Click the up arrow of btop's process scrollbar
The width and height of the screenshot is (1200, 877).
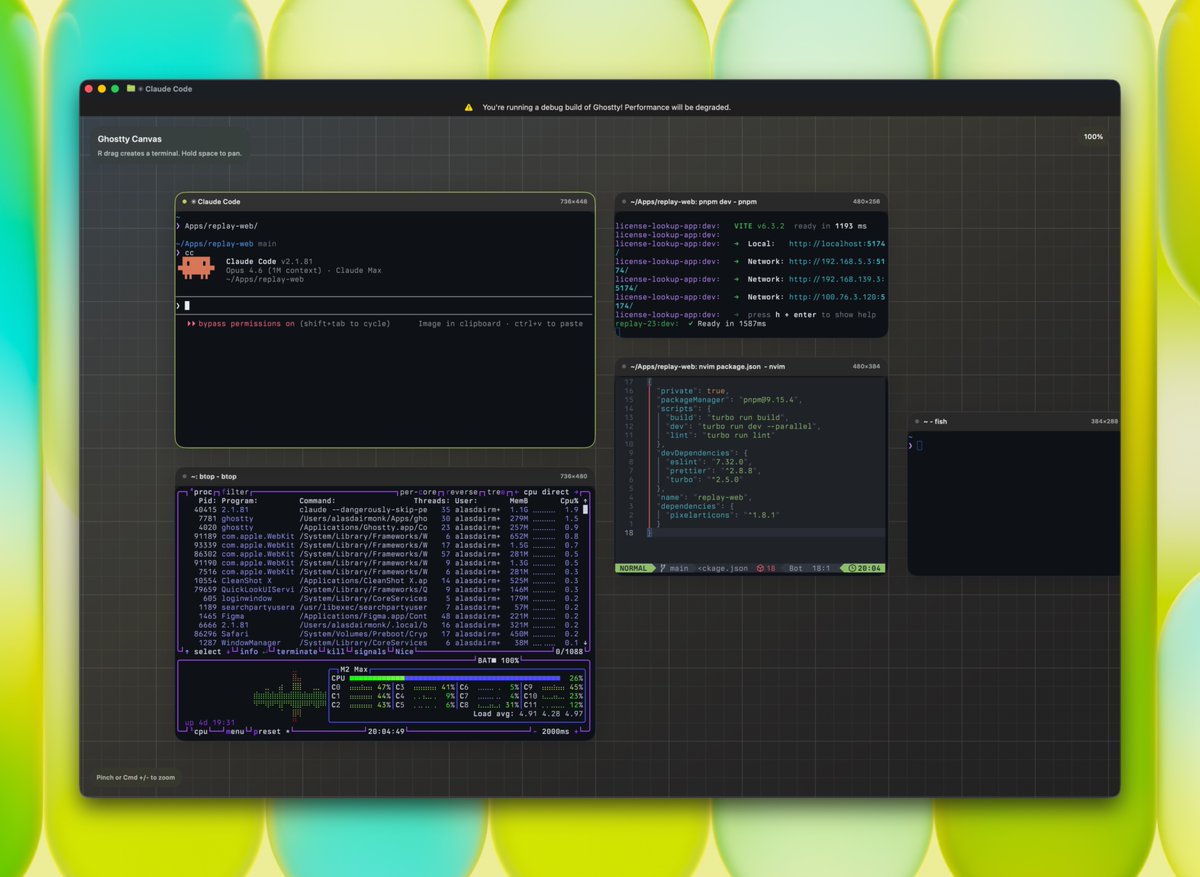click(x=586, y=500)
